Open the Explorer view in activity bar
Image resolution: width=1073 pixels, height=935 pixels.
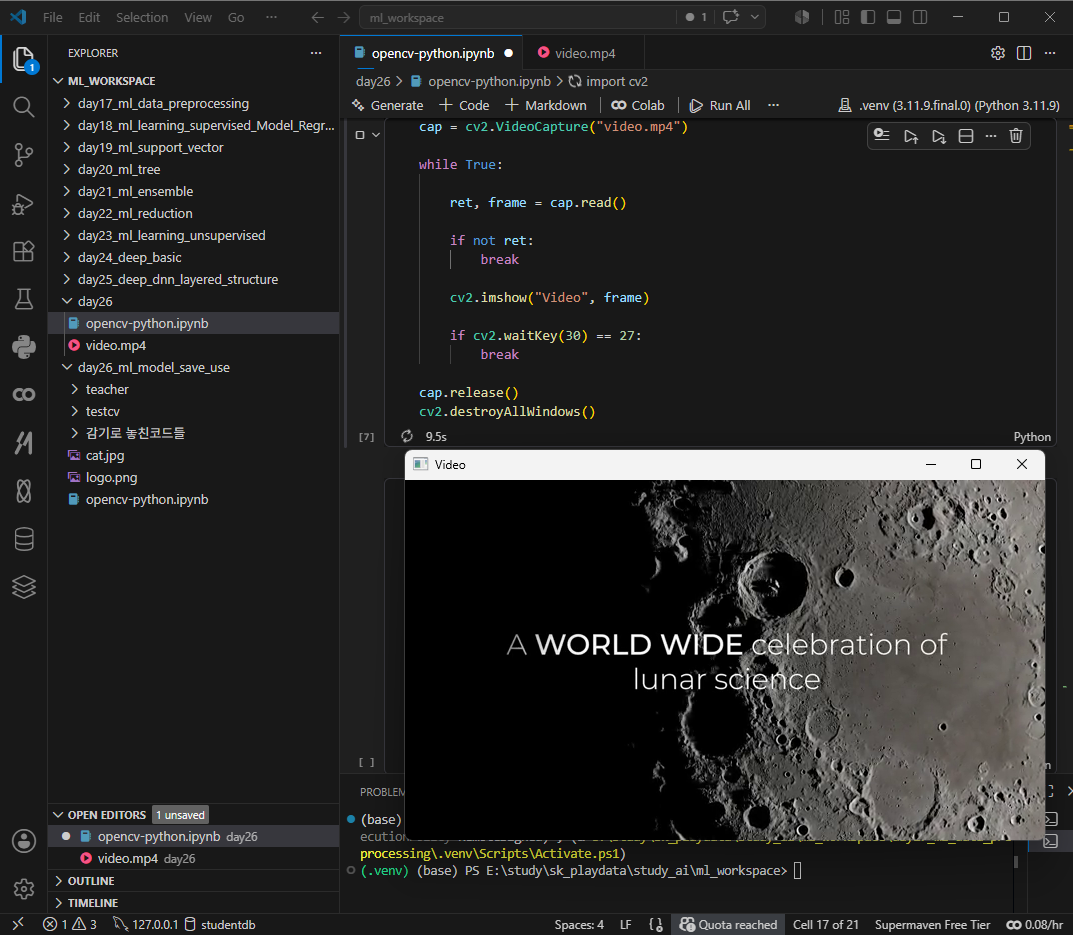(24, 60)
